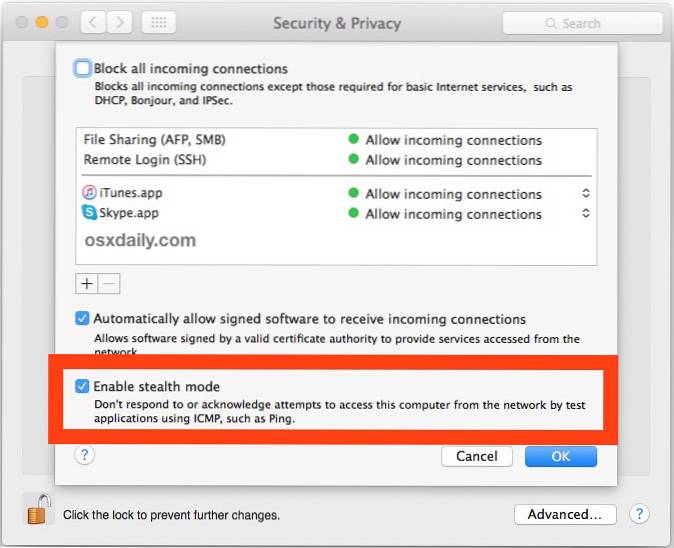Image resolution: width=674 pixels, height=548 pixels.
Task: Select File Sharing (AFP, SMB) row
Action: 160,140
